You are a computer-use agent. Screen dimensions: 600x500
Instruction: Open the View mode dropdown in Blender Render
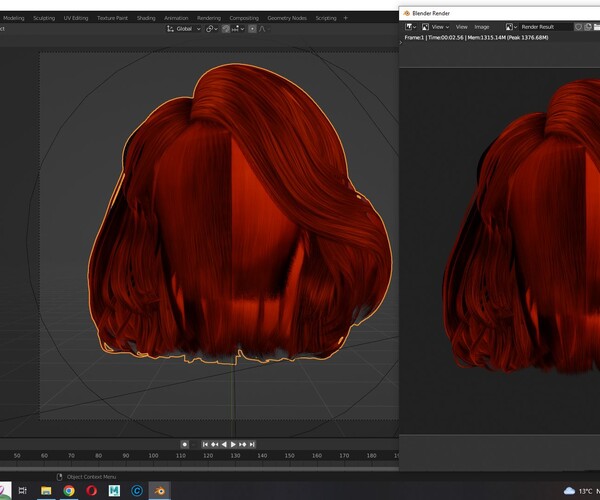[435, 27]
